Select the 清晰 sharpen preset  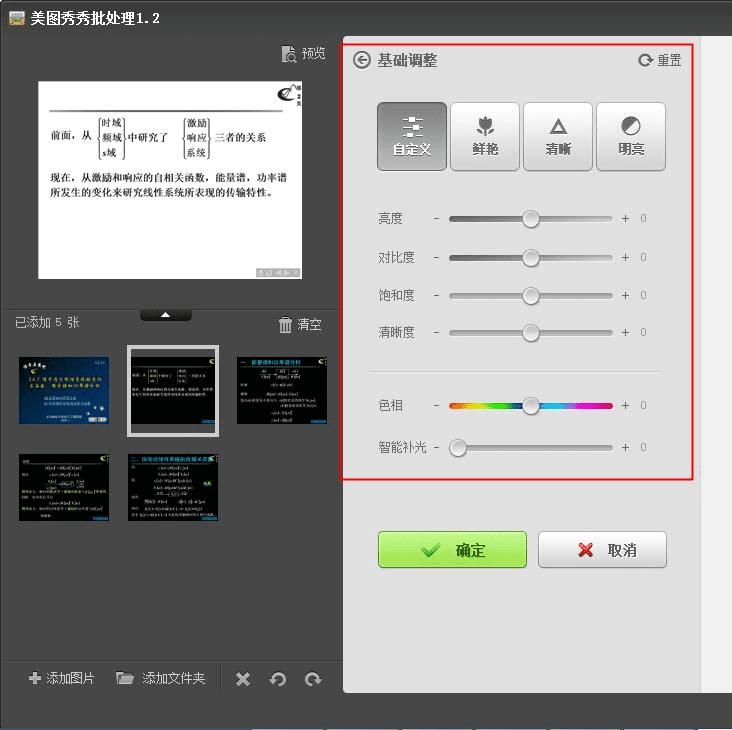558,136
